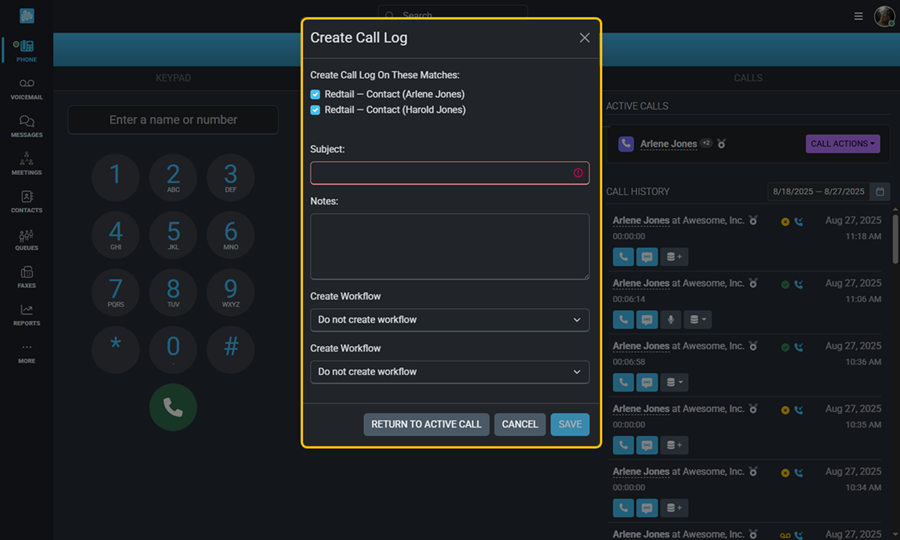Open the Messages sidebar icon
This screenshot has width=900, height=540.
coord(26,126)
